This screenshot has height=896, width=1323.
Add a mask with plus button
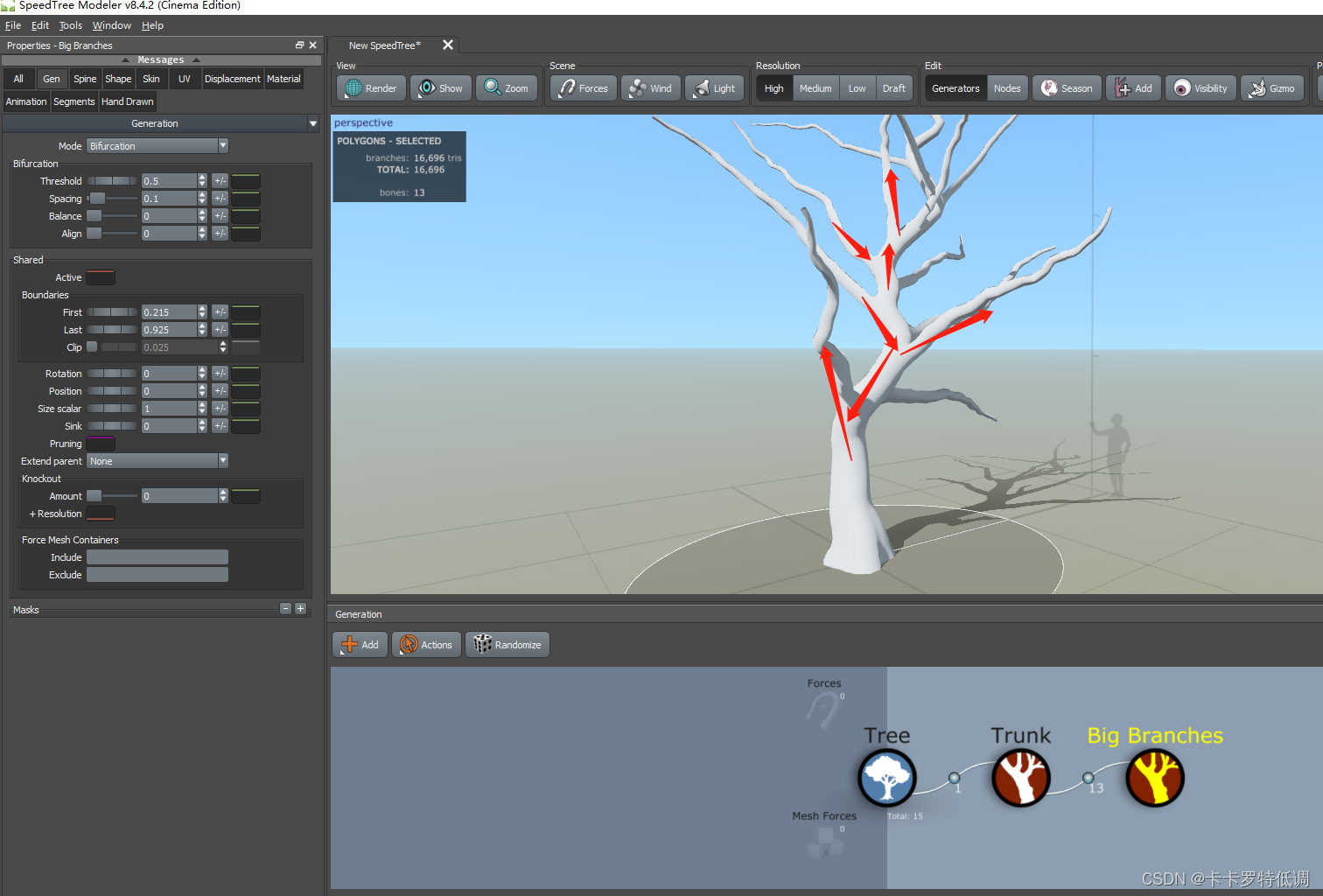tap(300, 609)
